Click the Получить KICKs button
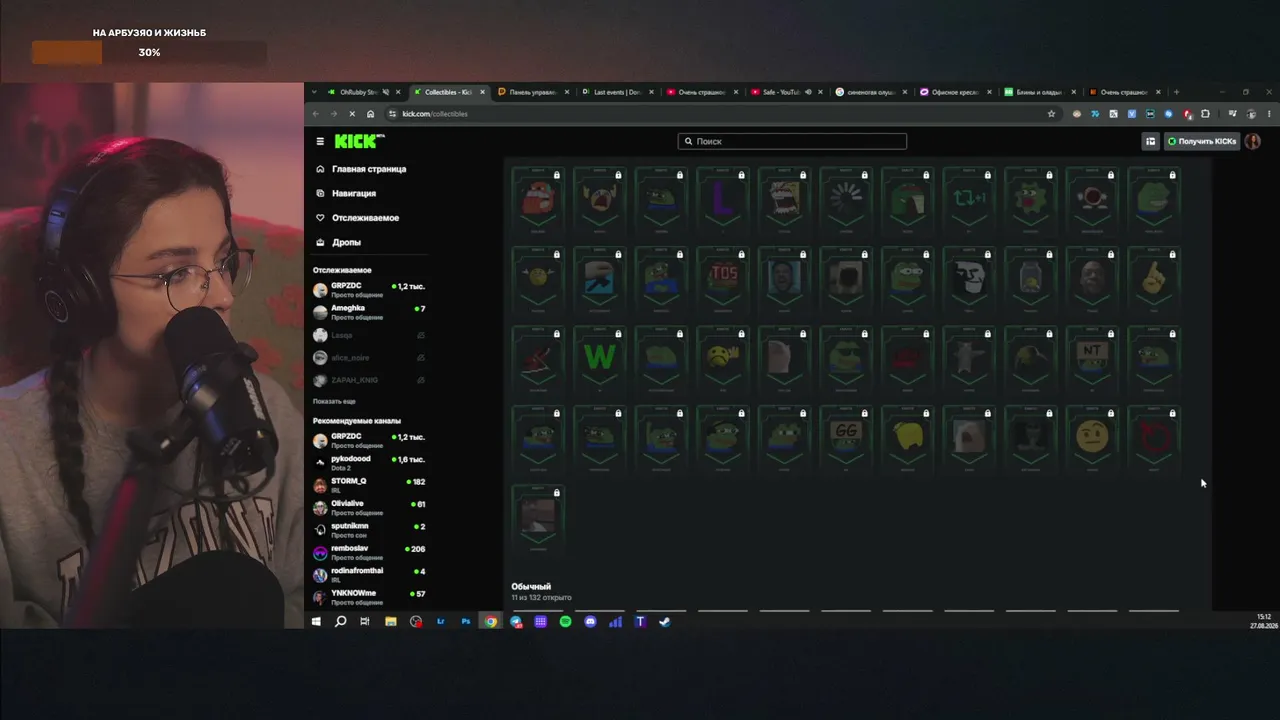This screenshot has width=1280, height=720. pyautogui.click(x=1203, y=141)
